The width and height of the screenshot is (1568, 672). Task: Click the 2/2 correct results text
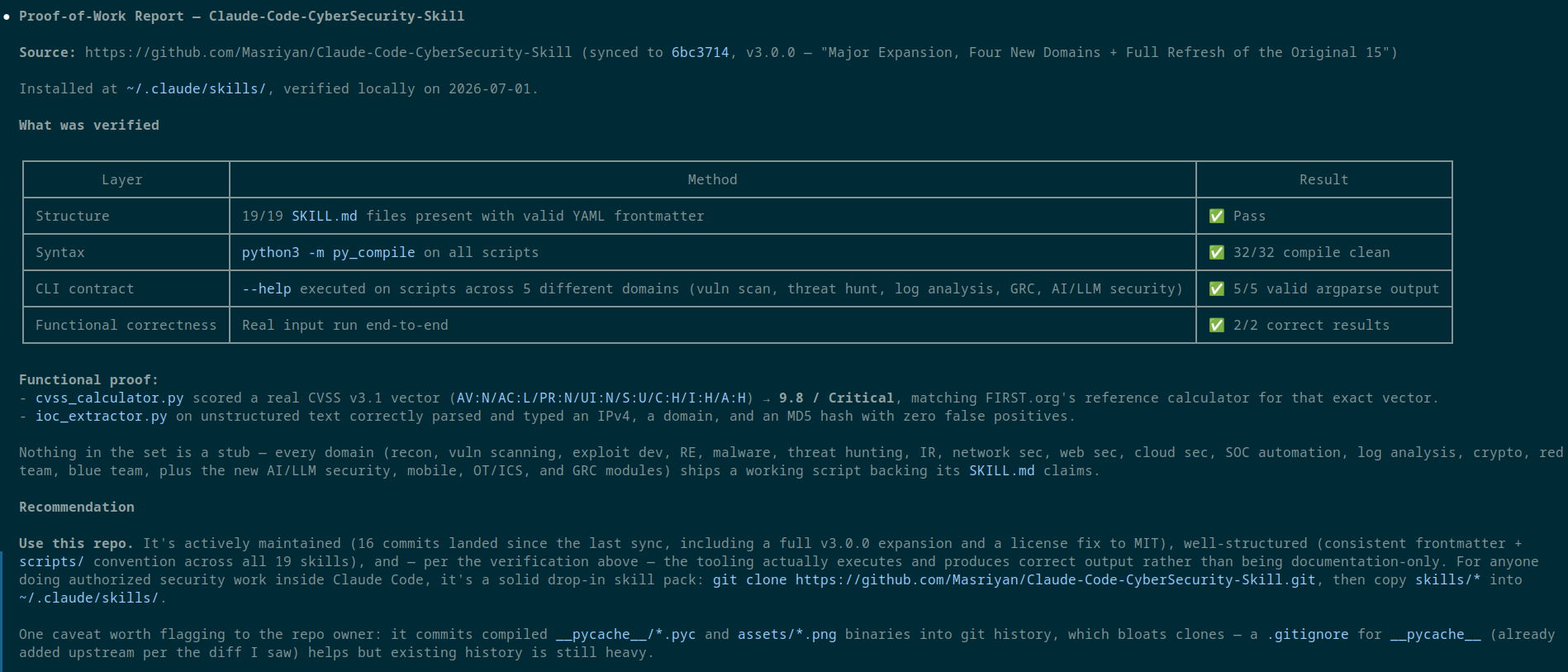coord(1311,325)
